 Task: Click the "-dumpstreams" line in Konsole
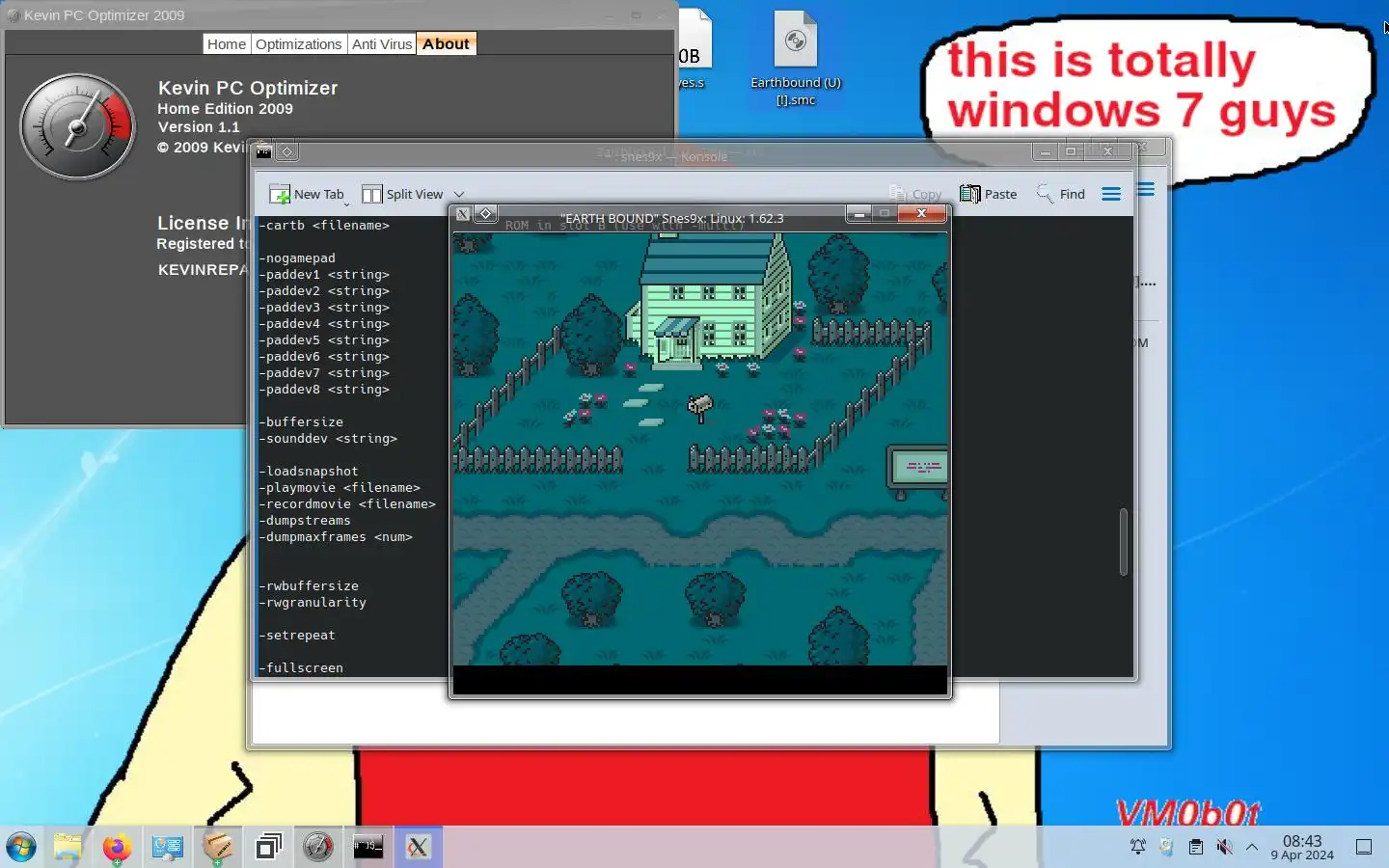click(305, 520)
